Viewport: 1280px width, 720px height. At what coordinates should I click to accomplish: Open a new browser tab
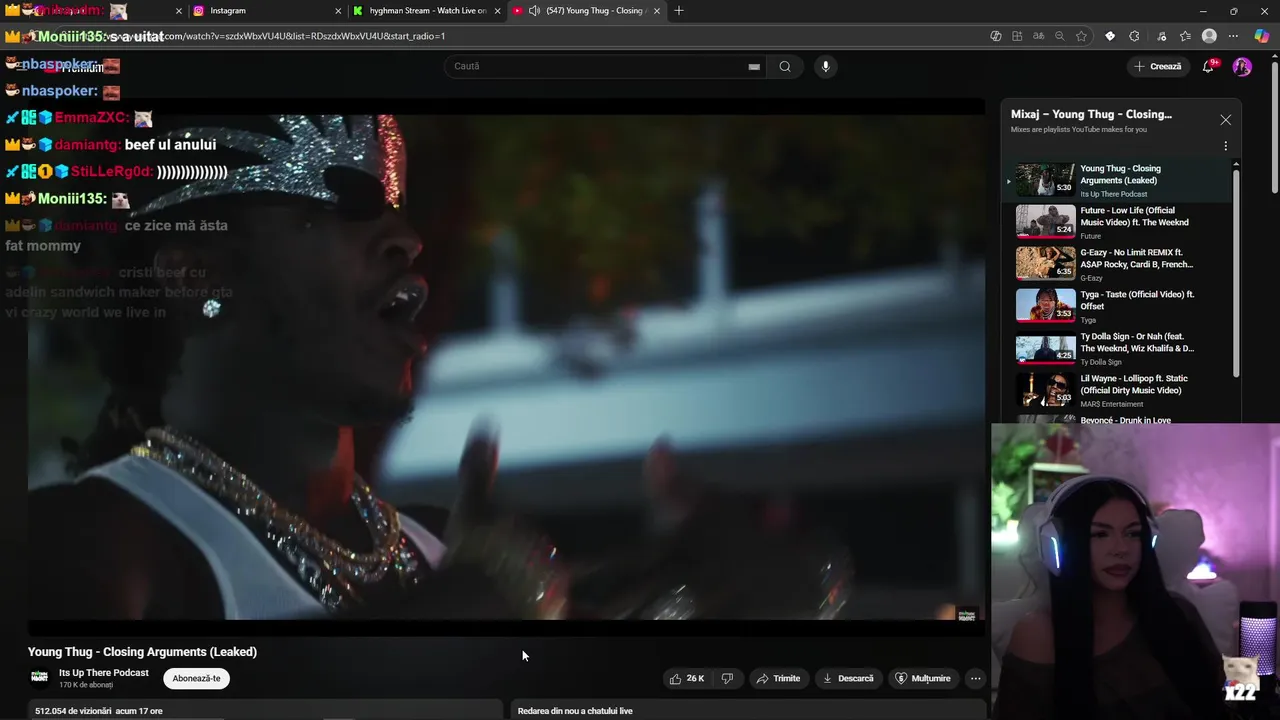pyautogui.click(x=679, y=11)
